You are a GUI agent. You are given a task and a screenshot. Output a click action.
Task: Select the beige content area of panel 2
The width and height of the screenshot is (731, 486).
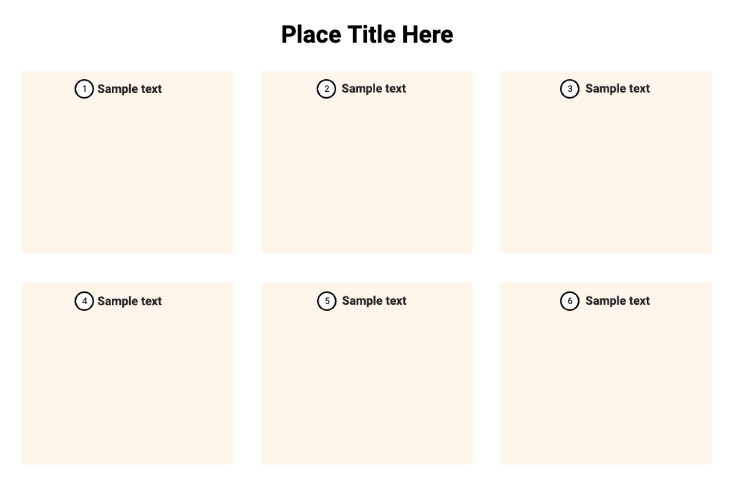(366, 175)
